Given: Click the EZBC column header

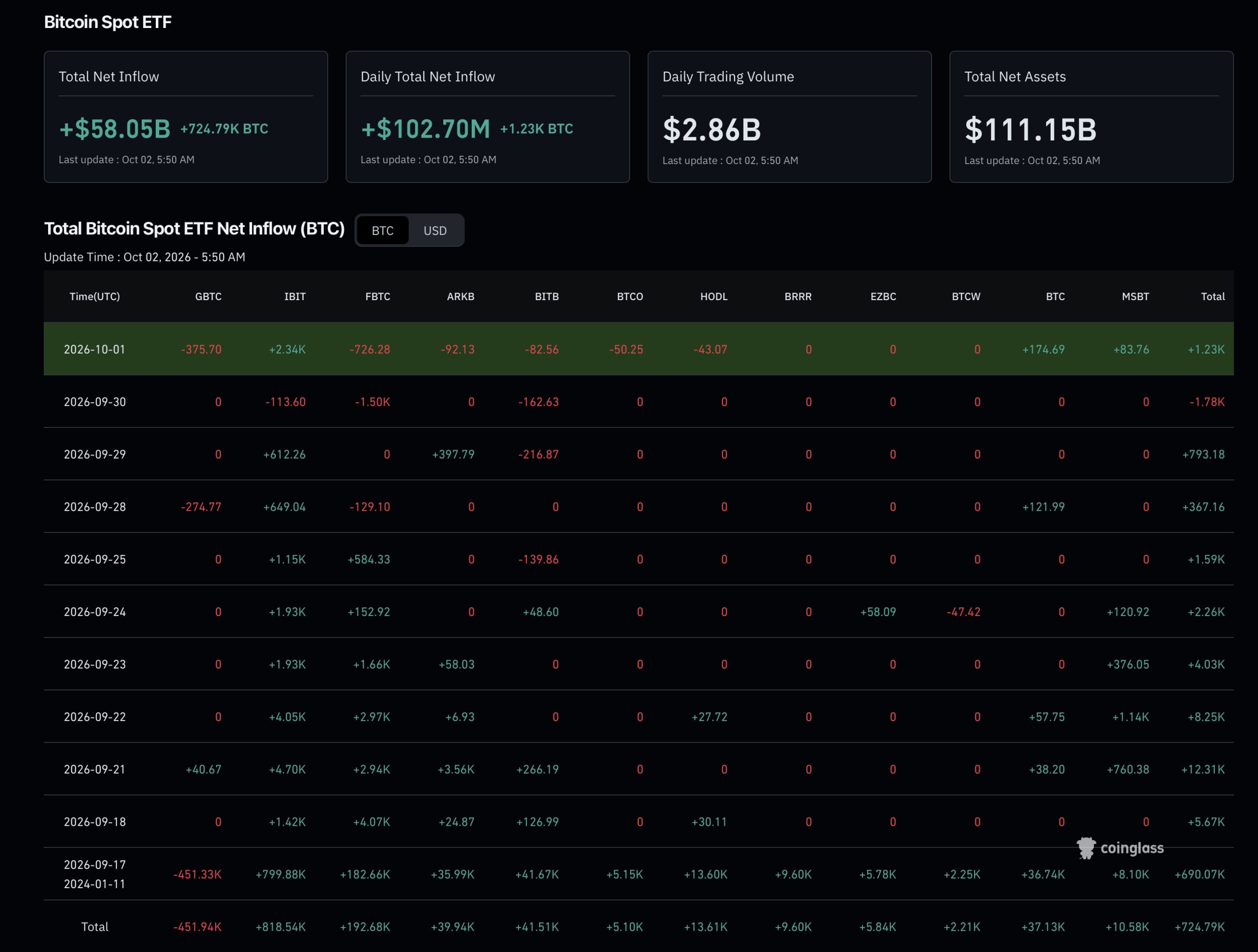Looking at the screenshot, I should pyautogui.click(x=883, y=296).
